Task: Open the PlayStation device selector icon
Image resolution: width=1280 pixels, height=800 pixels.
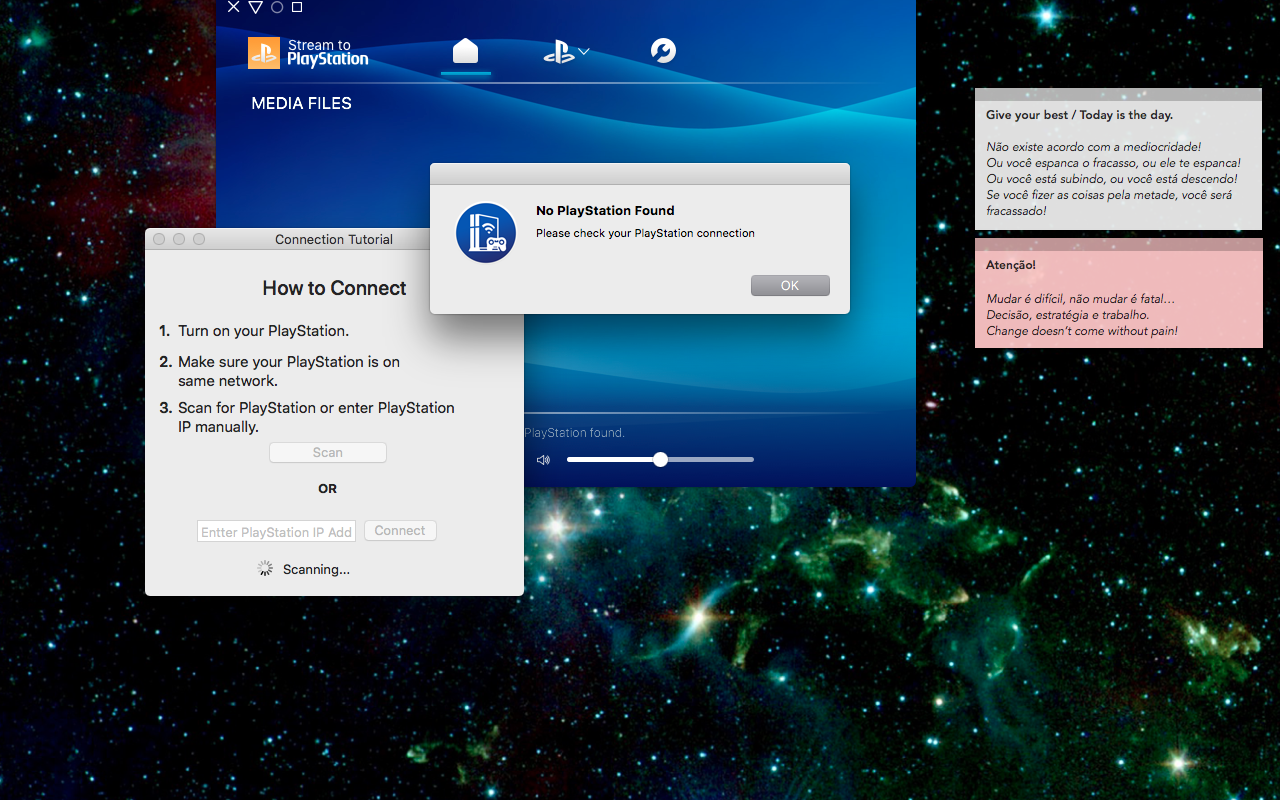Action: pos(559,53)
